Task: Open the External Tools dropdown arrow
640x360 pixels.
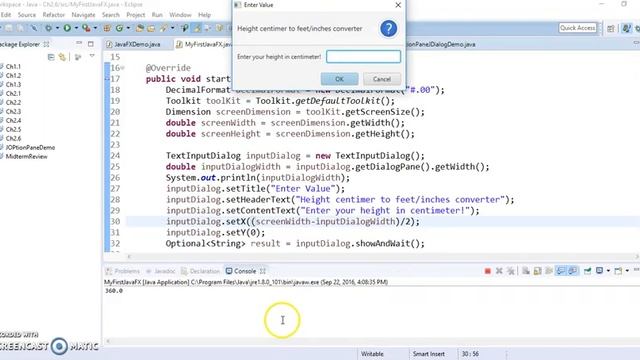Action: click(x=96, y=28)
